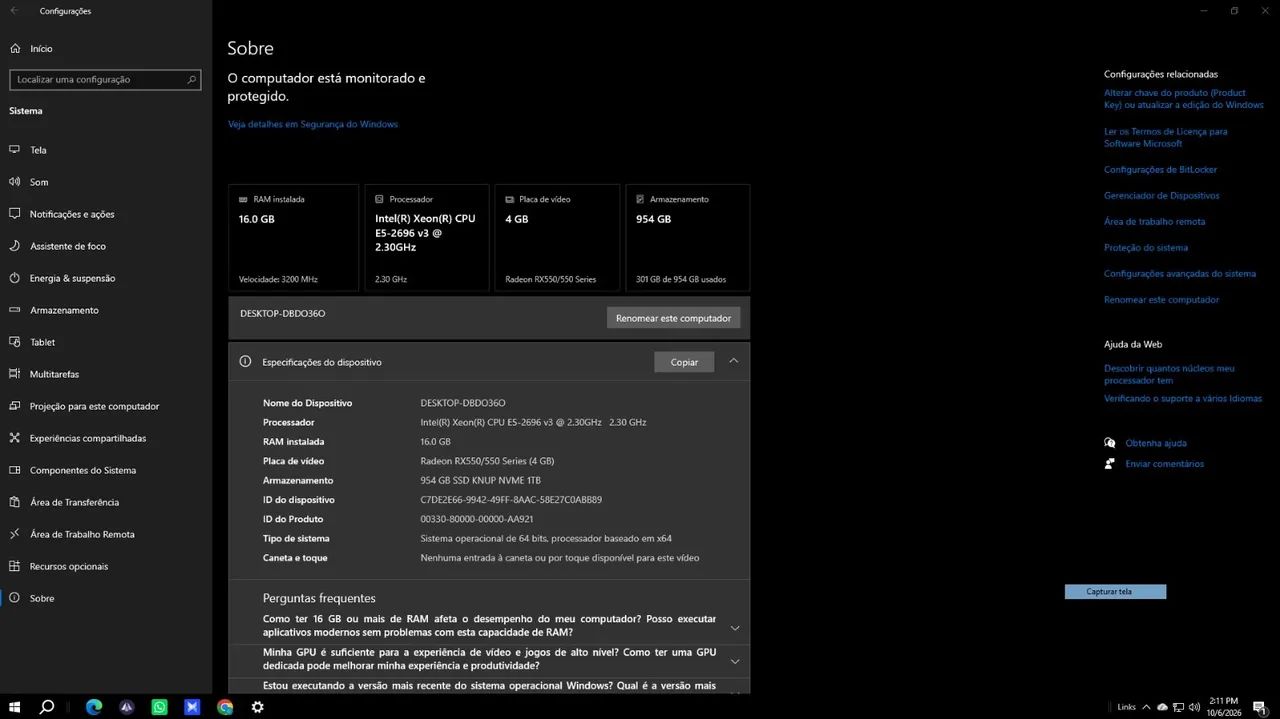Open the Settings gear on the taskbar
Screen dimensions: 1280x719
tap(257, 707)
